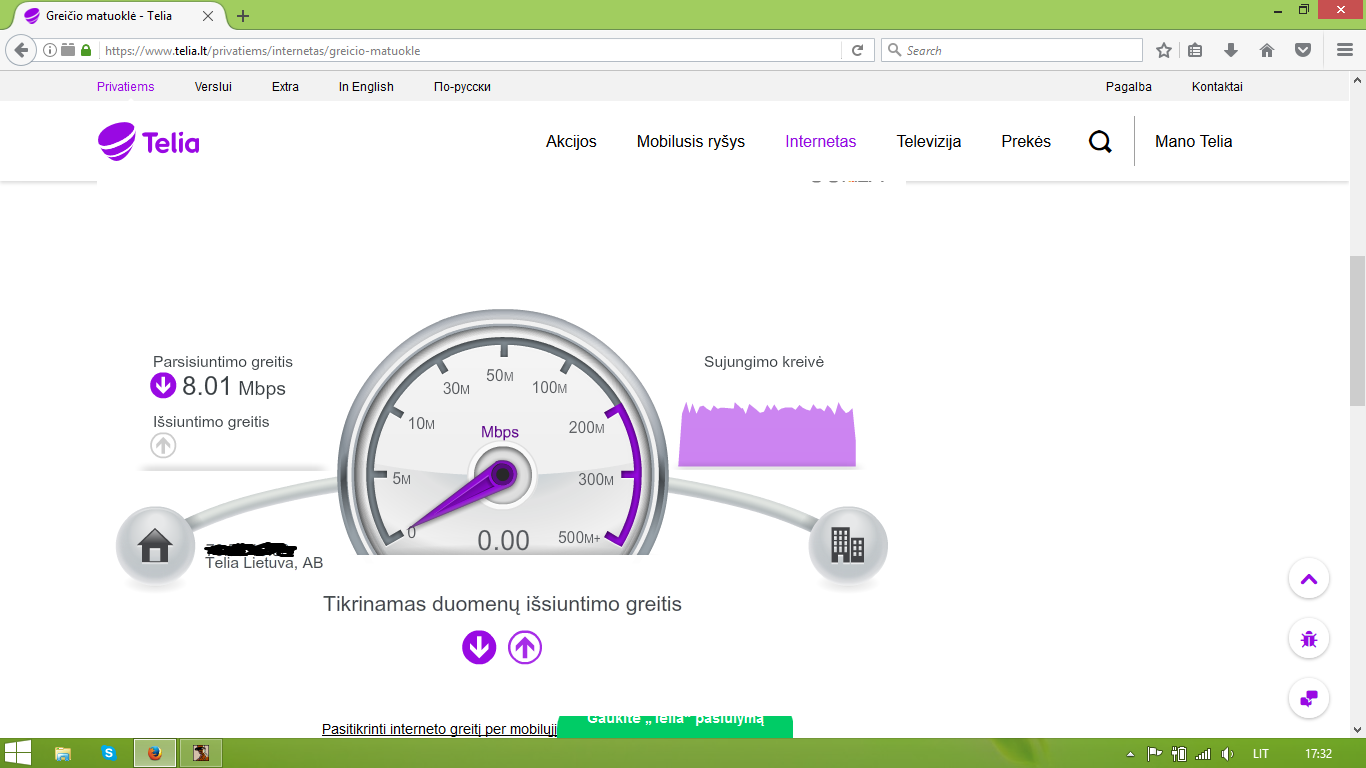The height and width of the screenshot is (768, 1366).
Task: Open the chat bubbles round icon
Action: coord(1309,698)
